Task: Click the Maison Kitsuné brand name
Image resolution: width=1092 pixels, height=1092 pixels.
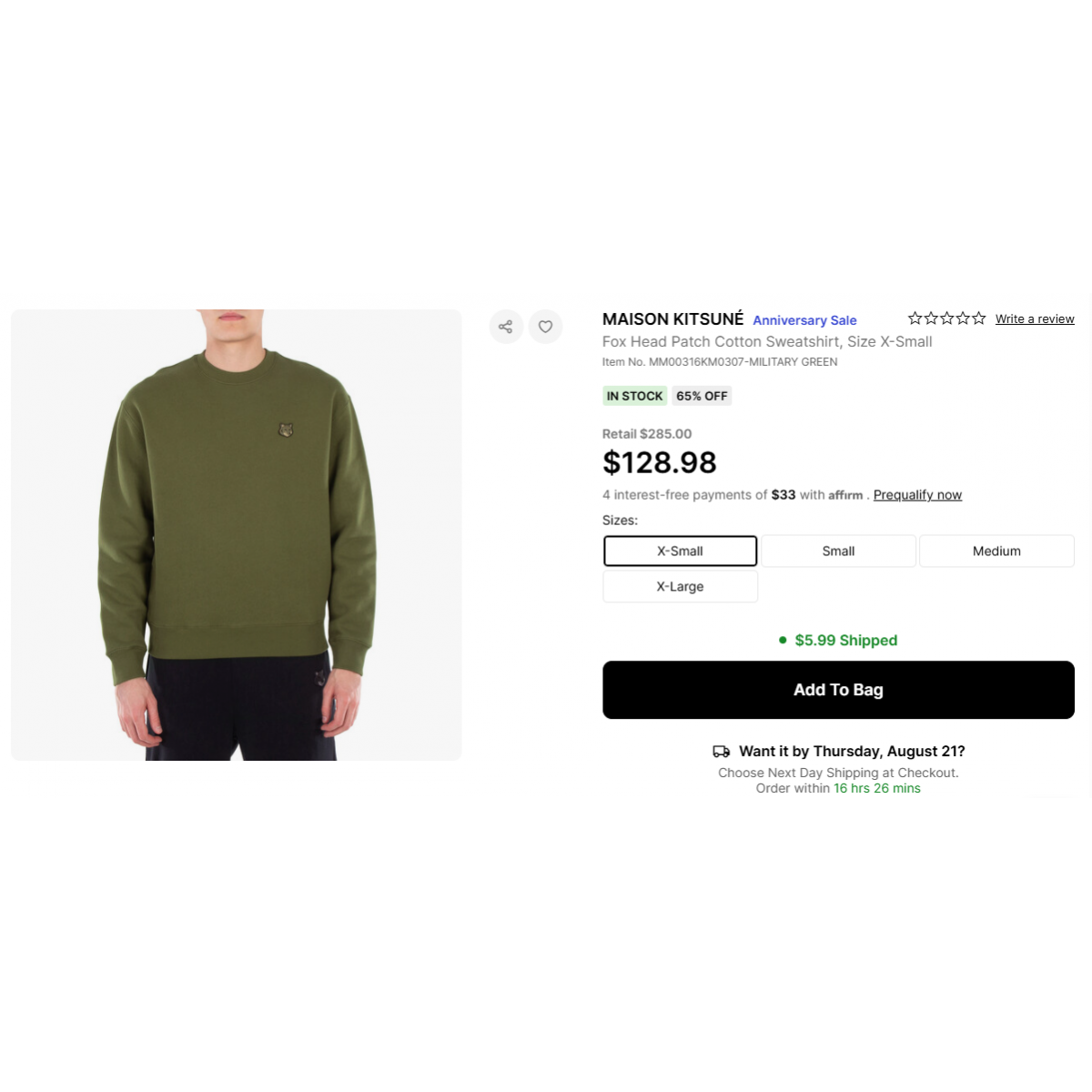Action: point(672,319)
